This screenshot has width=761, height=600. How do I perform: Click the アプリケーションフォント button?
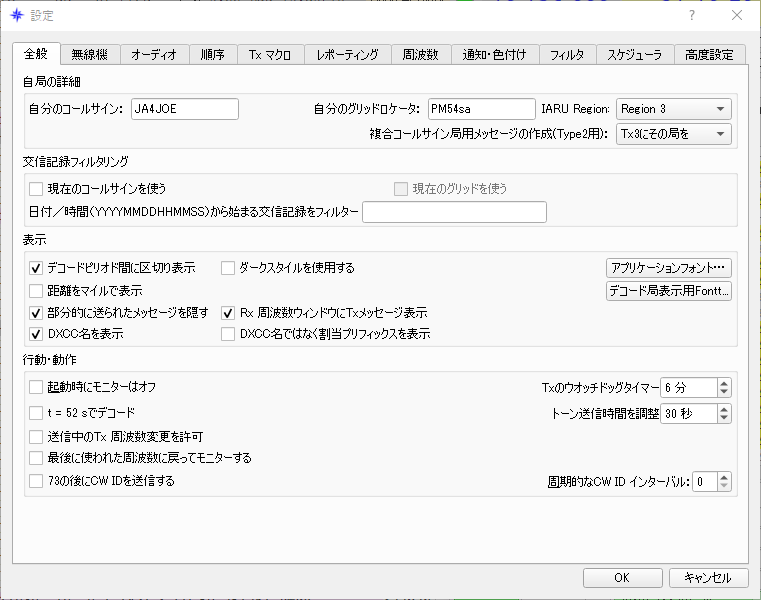(x=668, y=267)
